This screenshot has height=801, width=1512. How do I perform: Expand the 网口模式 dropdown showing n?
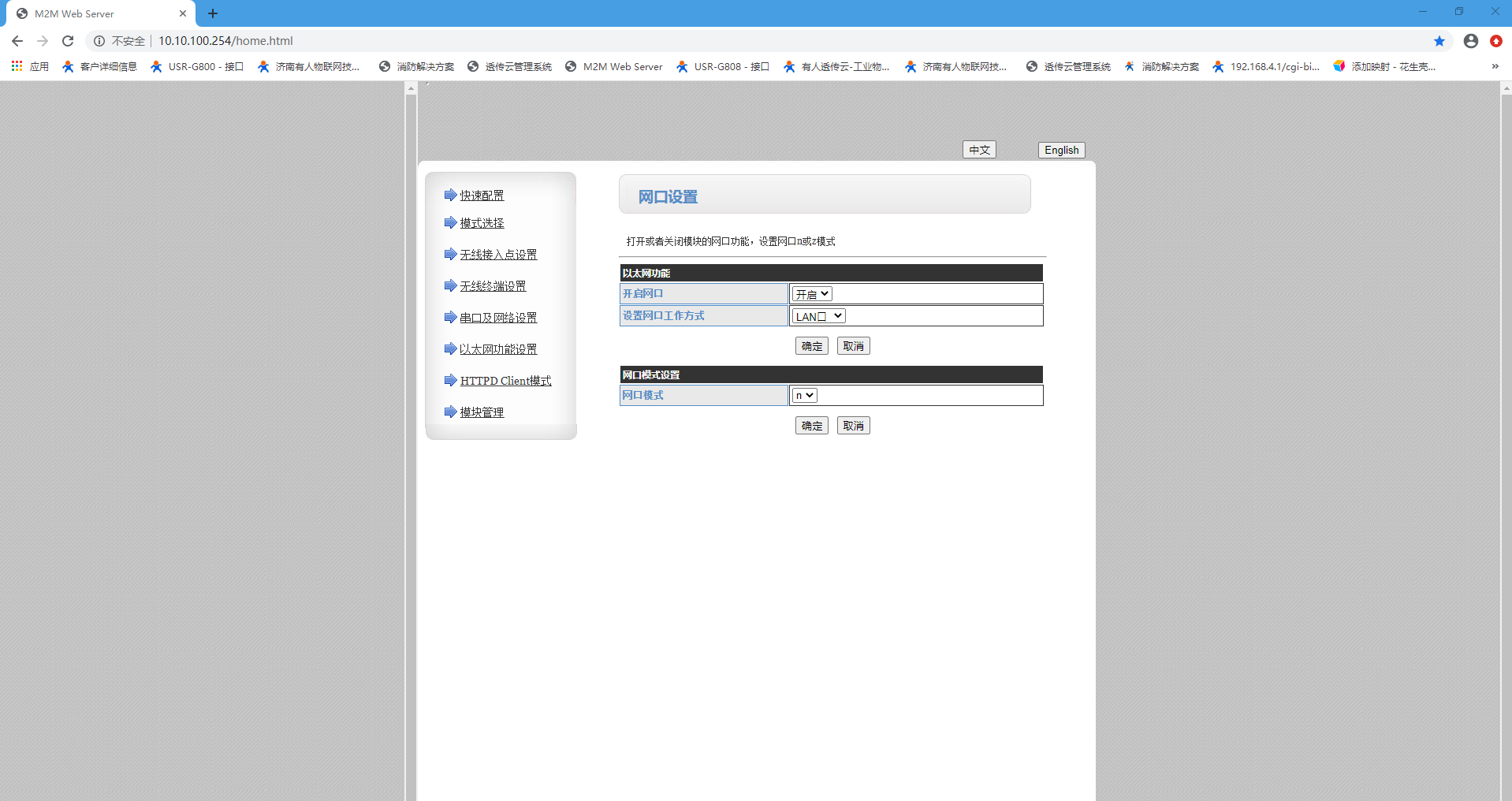pos(804,396)
